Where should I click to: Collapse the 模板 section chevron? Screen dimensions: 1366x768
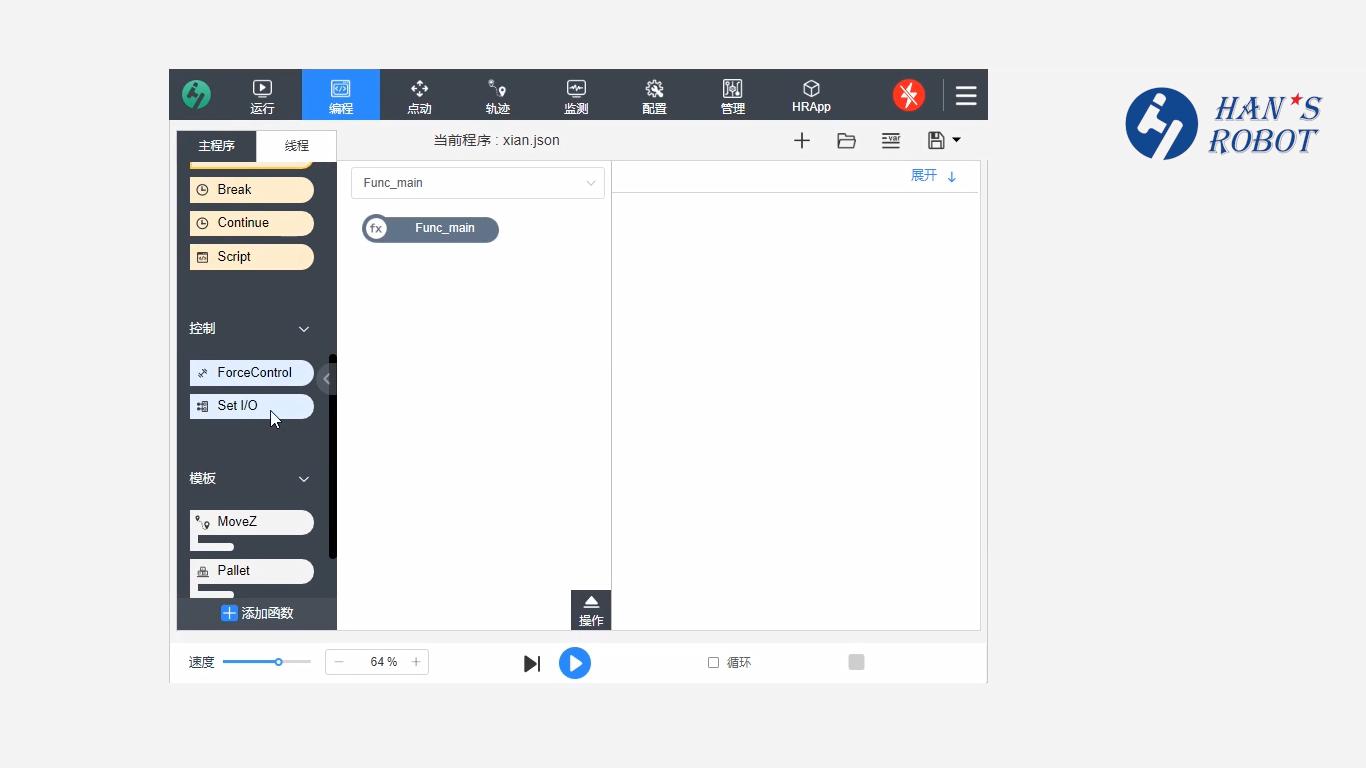click(304, 479)
